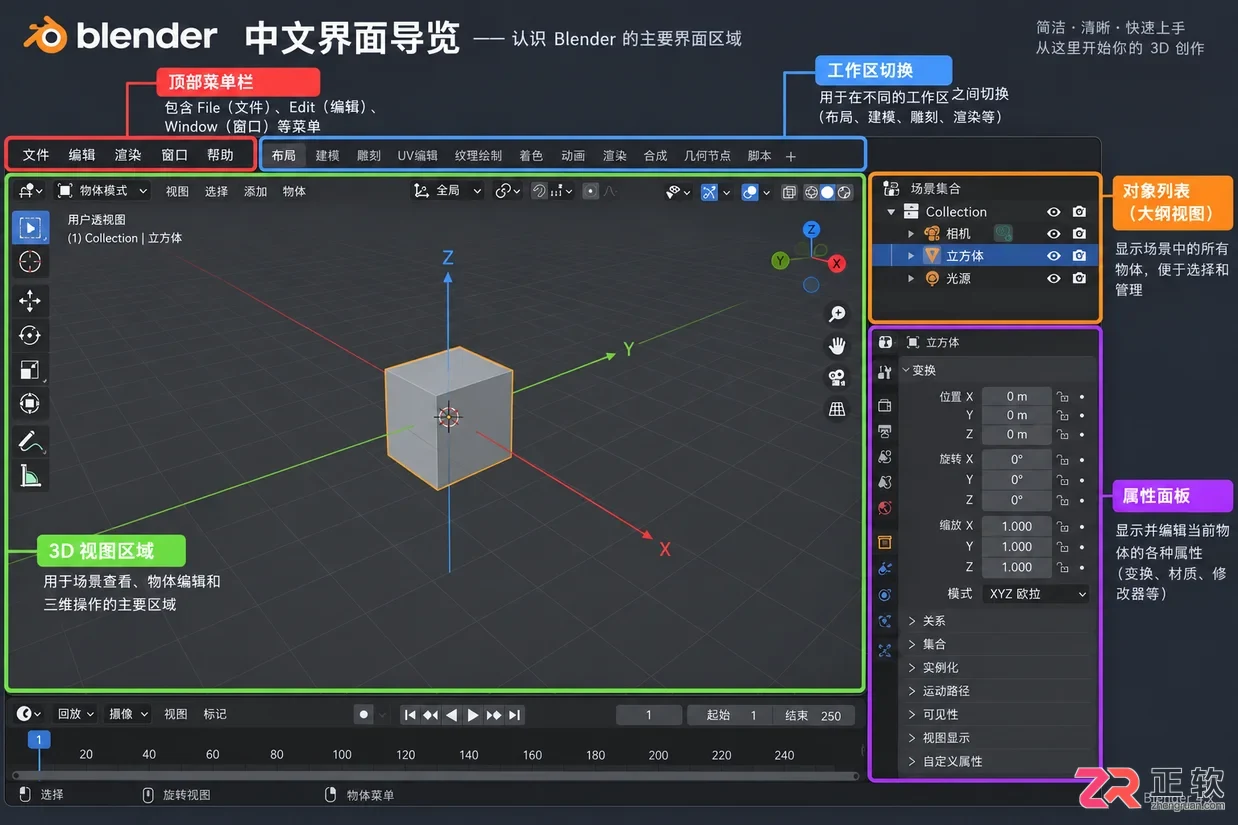This screenshot has height=825, width=1238.
Task: Select the Transform tool
Action: (30, 404)
